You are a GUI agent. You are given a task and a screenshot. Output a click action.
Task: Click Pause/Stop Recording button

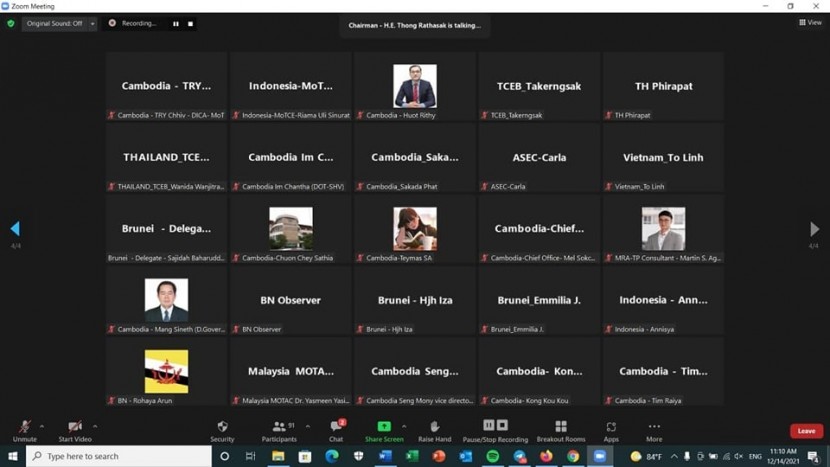[494, 430]
